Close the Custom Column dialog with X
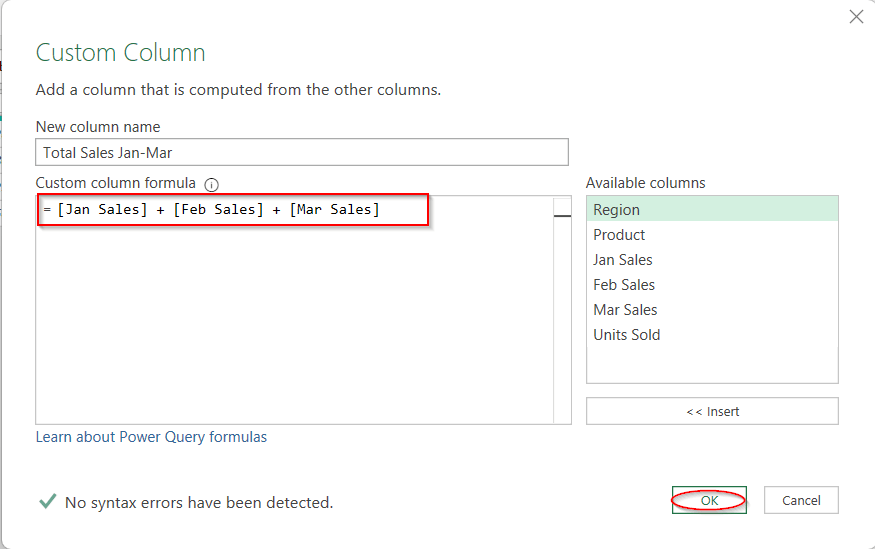This screenshot has width=875, height=549. pos(856,17)
